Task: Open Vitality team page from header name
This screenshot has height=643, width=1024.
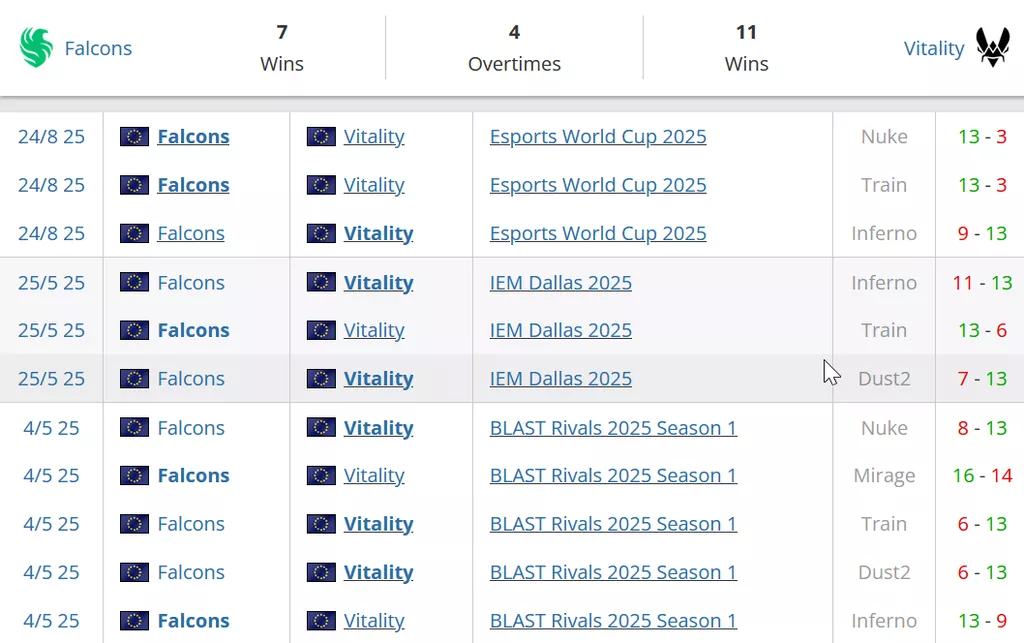Action: tap(933, 48)
